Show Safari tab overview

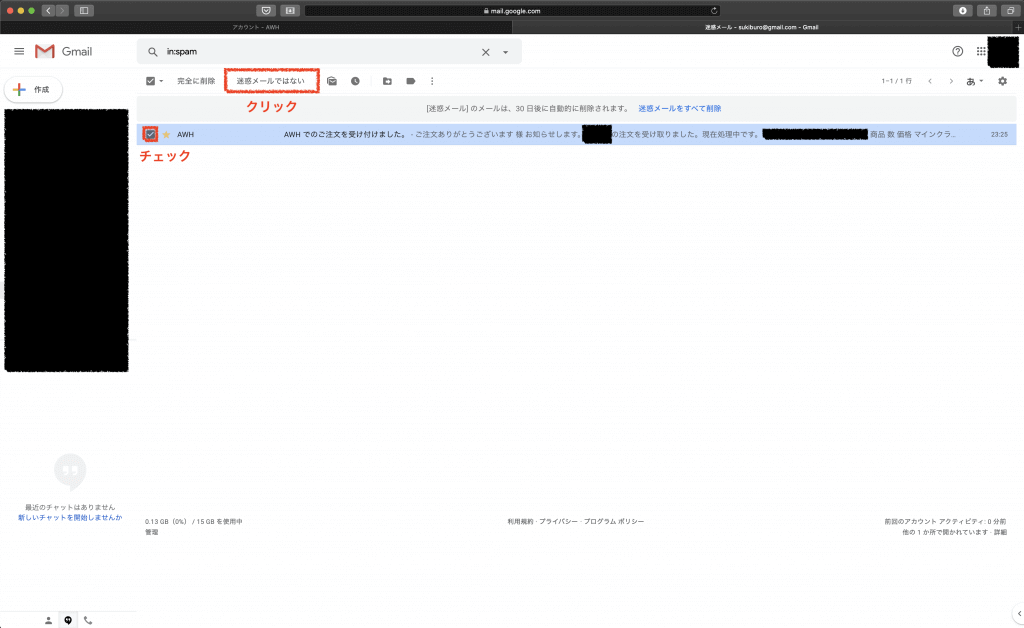(1010, 10)
